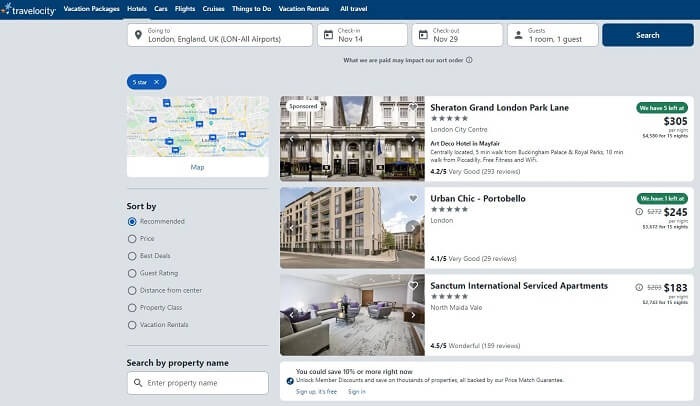
Task: Open the Check-out date picker
Action: tap(458, 35)
